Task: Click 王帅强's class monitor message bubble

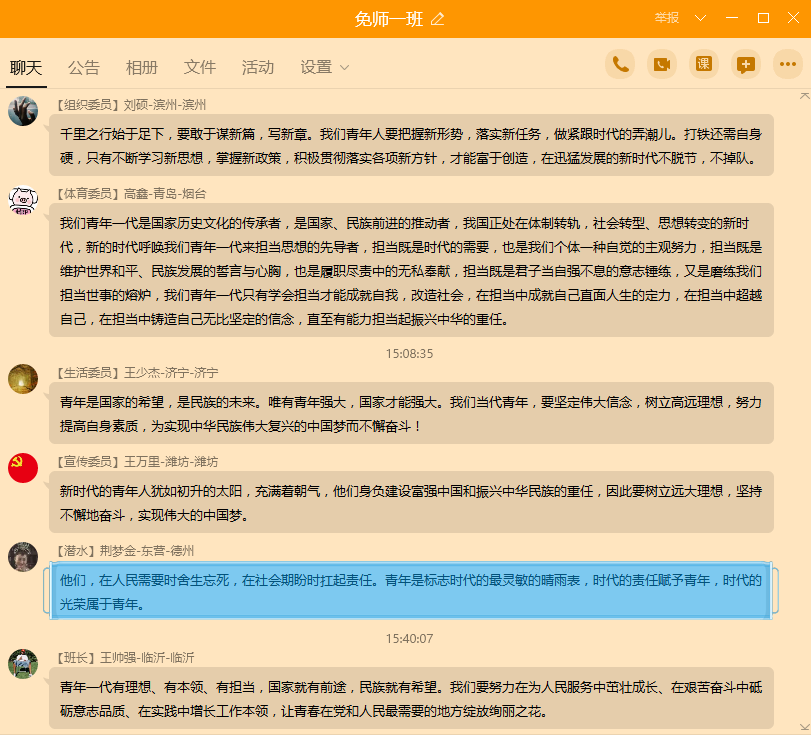Action: point(410,699)
